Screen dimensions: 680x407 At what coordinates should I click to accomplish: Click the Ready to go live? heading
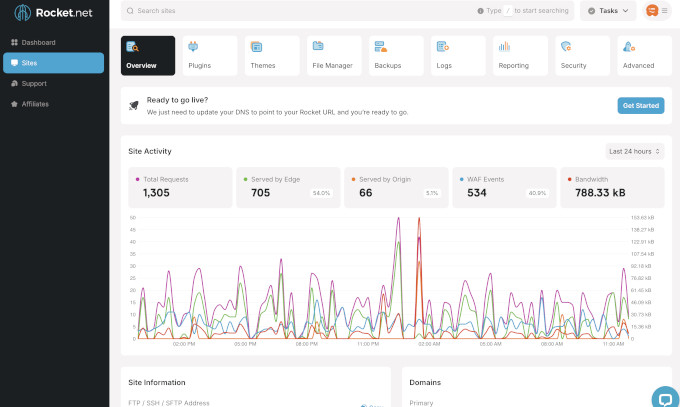(177, 100)
